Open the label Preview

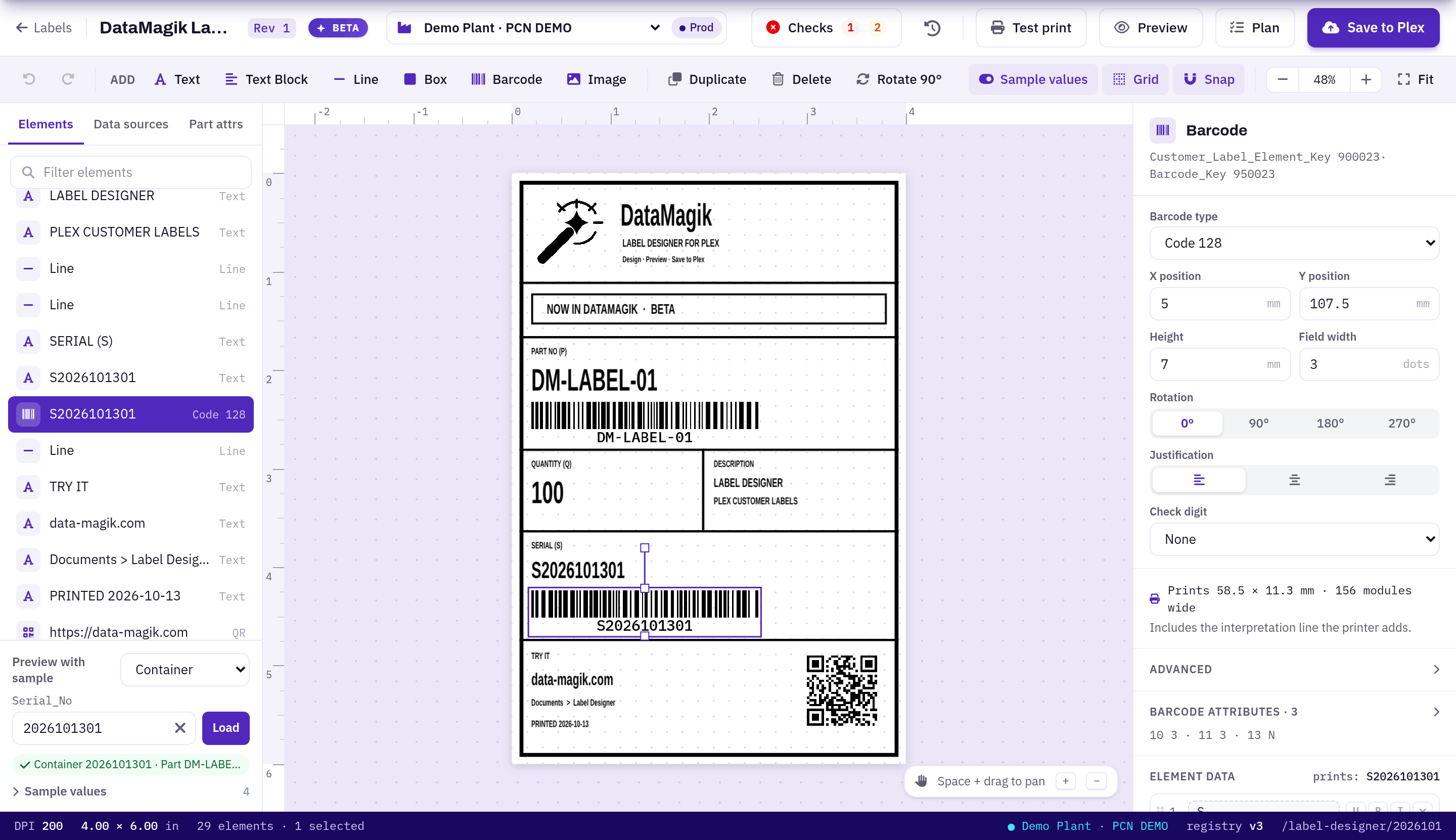(x=1151, y=28)
